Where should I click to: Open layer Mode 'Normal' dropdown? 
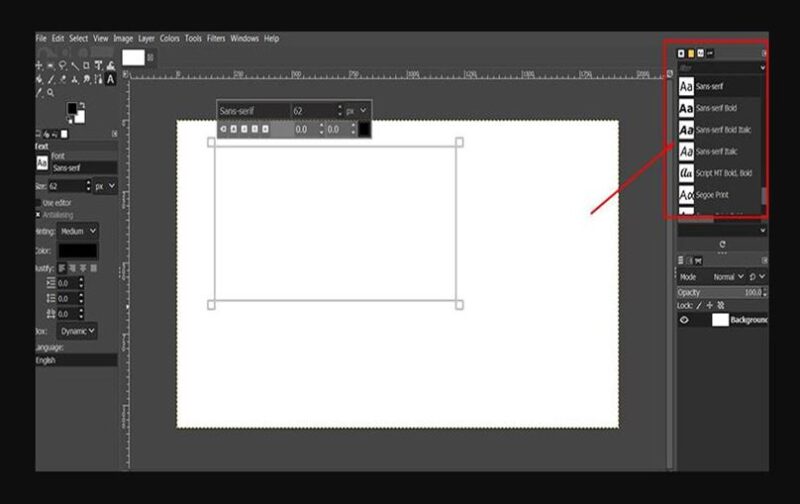click(728, 277)
